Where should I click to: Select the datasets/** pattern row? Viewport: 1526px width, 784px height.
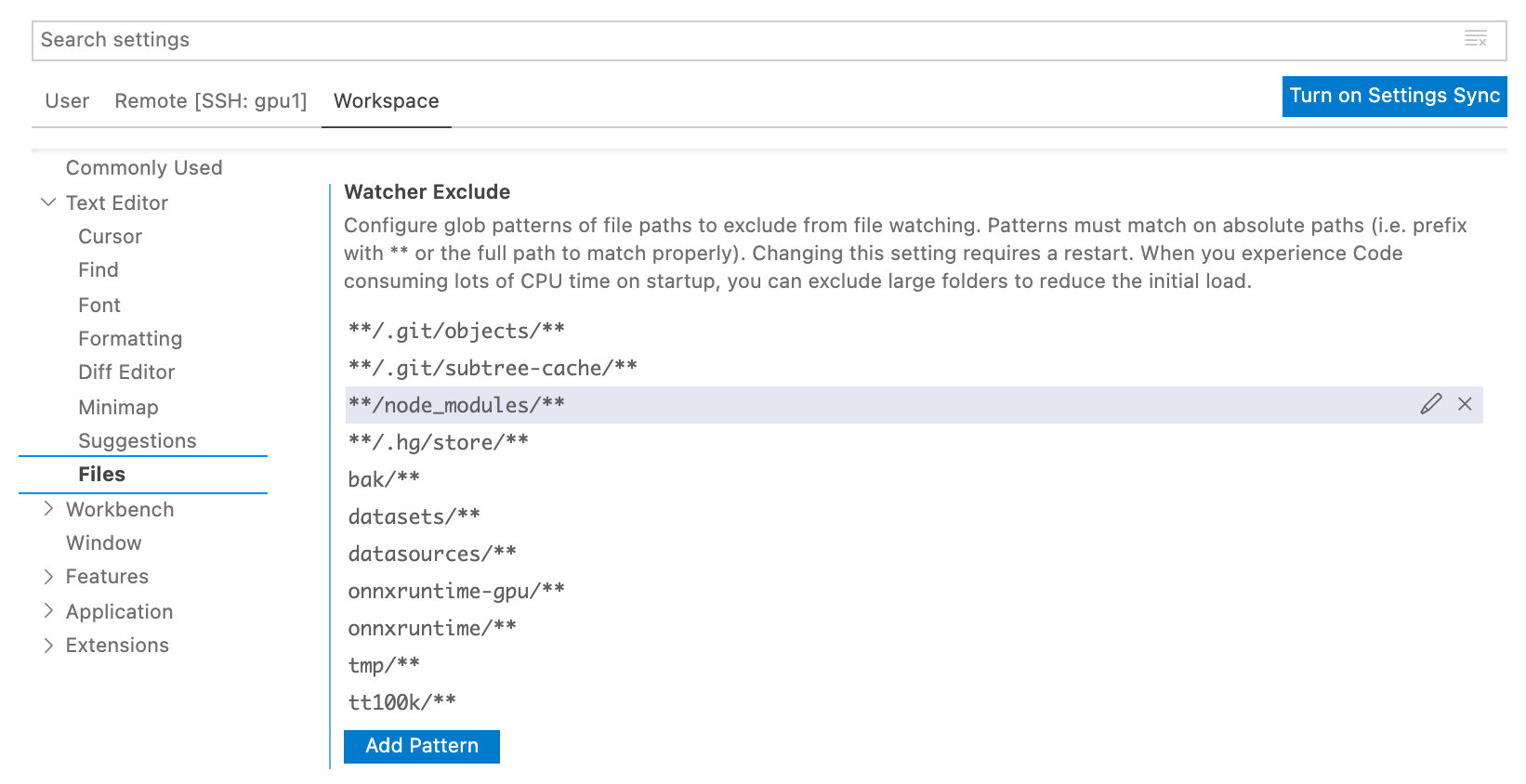(414, 516)
